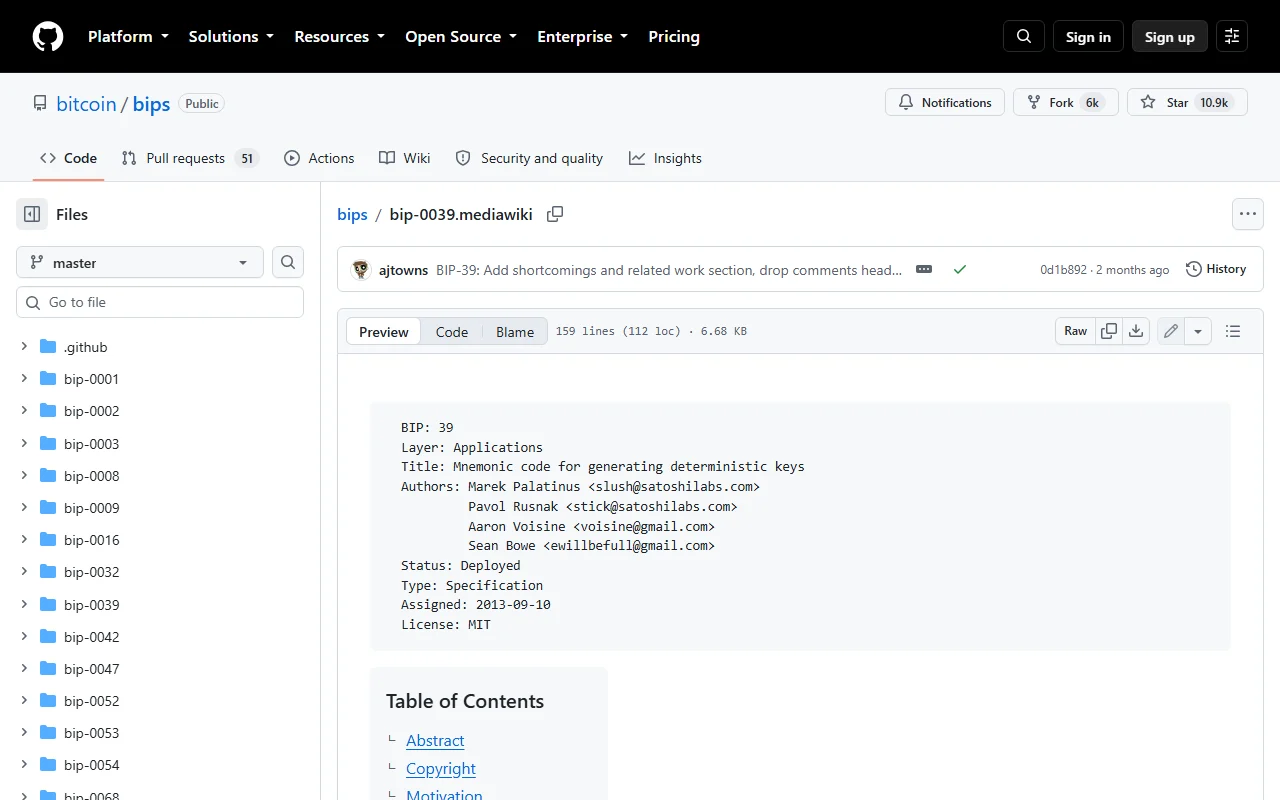Copy raw file contents icon

pos(1109,331)
